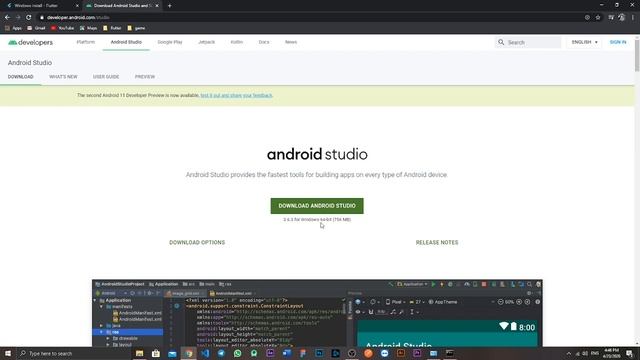Screen dimensions: 640x360
Task: Click the taskbar search box
Action: click(x=74, y=353)
